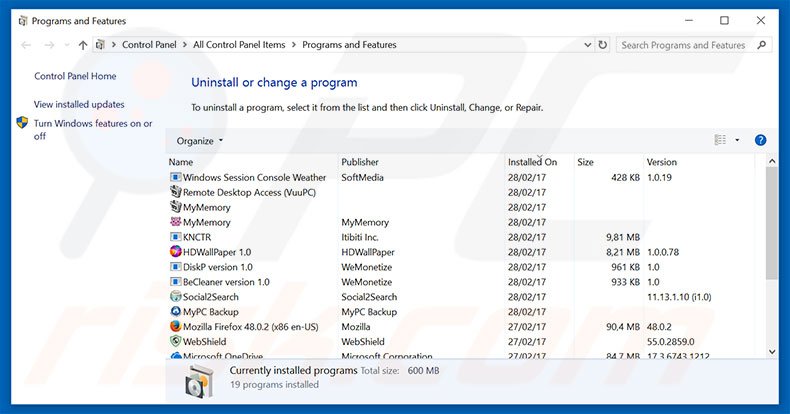
Task: Sort by the Size column header
Action: pyautogui.click(x=585, y=162)
